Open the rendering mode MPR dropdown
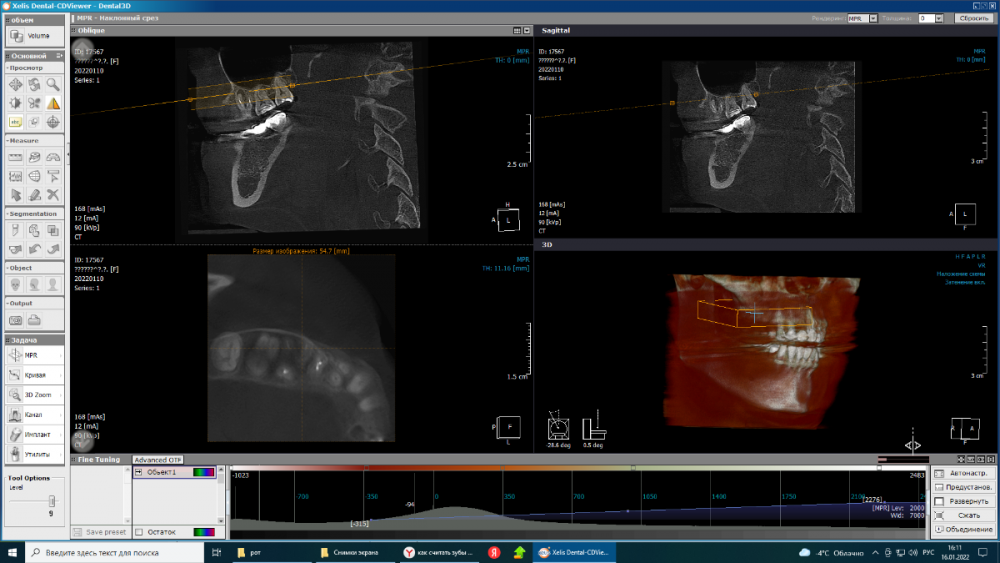 click(x=873, y=18)
